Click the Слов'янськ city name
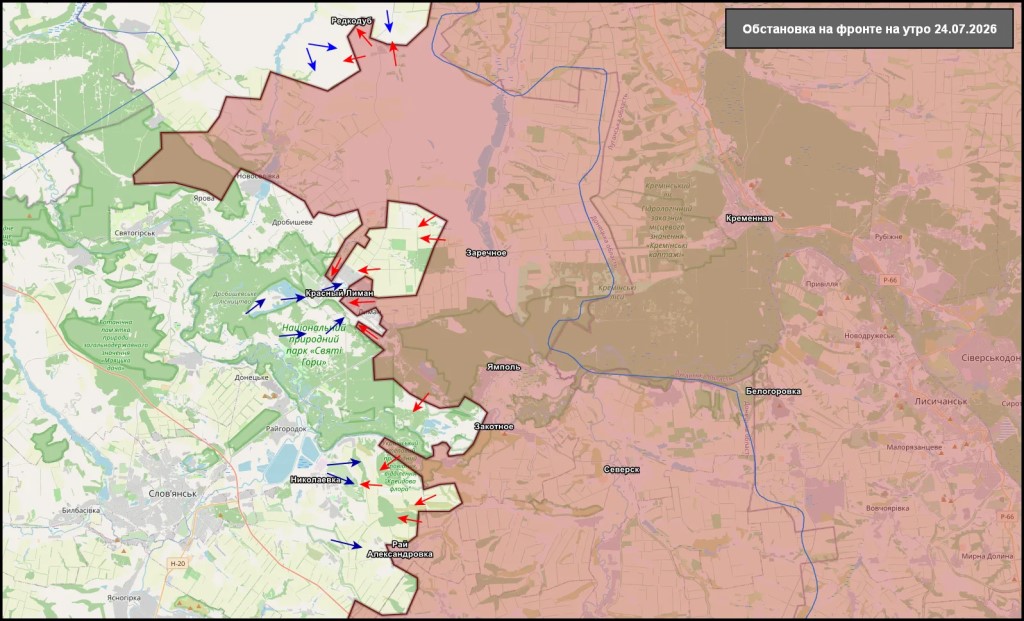The image size is (1024, 621). click(172, 494)
